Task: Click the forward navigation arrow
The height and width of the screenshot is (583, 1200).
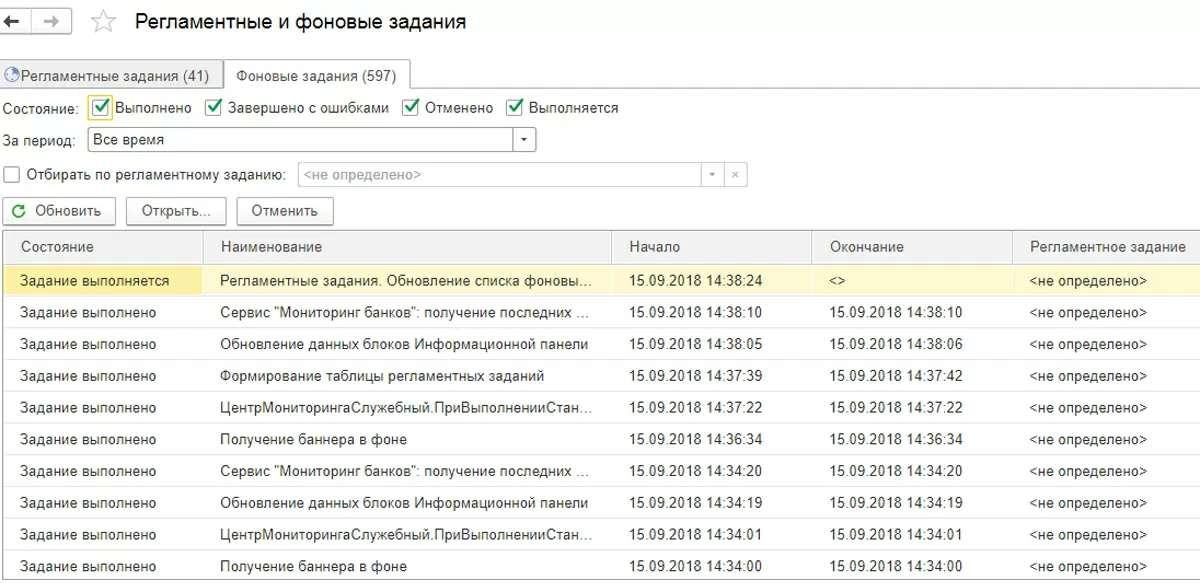Action: click(50, 21)
